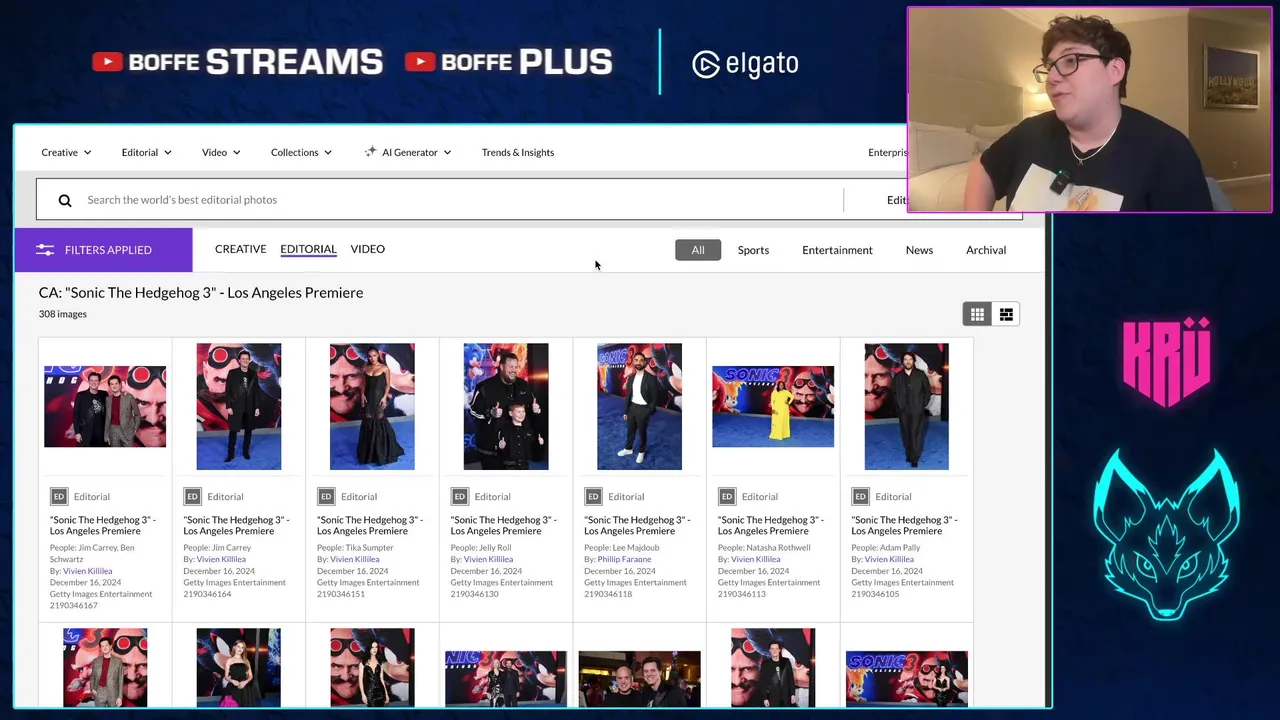
Task: Open Vivien Killilea link under Natasha Rothwell
Action: click(755, 559)
